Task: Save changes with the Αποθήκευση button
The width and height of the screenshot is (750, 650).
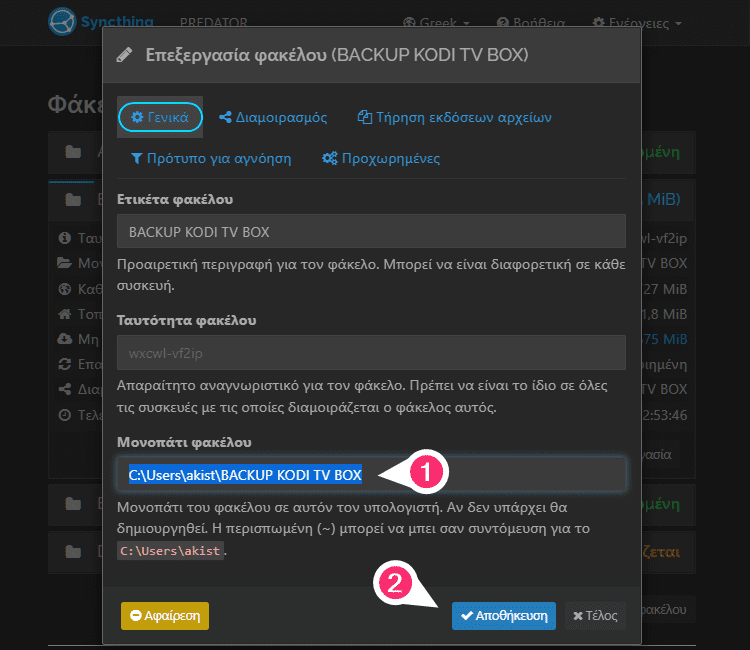Action: pyautogui.click(x=504, y=616)
